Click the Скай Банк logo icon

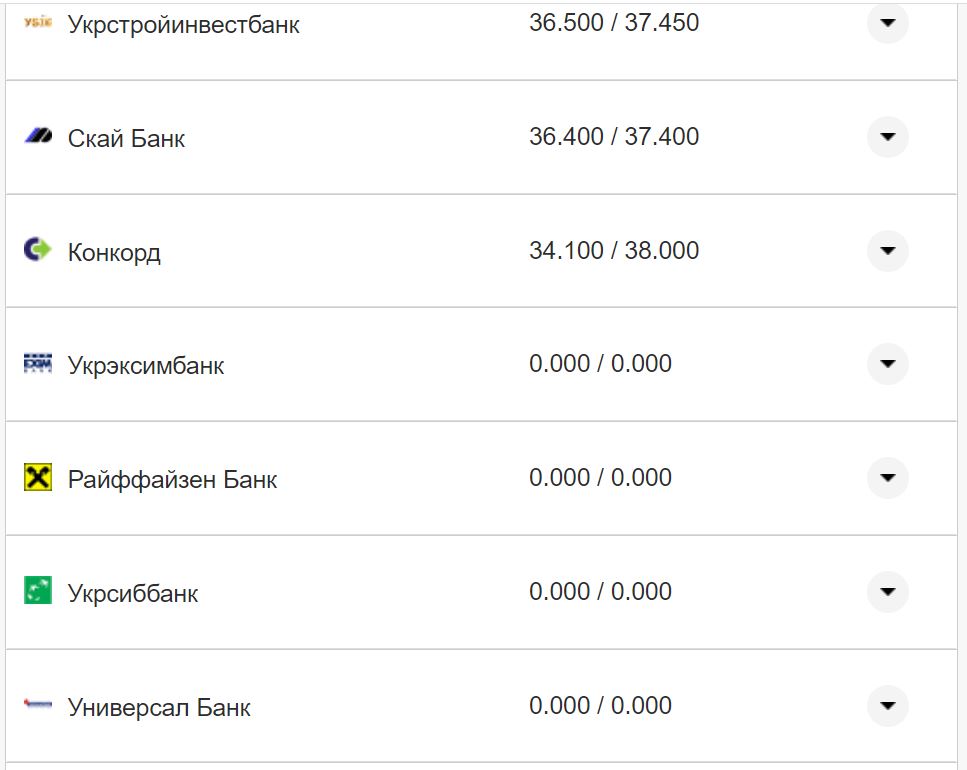pyautogui.click(x=37, y=137)
